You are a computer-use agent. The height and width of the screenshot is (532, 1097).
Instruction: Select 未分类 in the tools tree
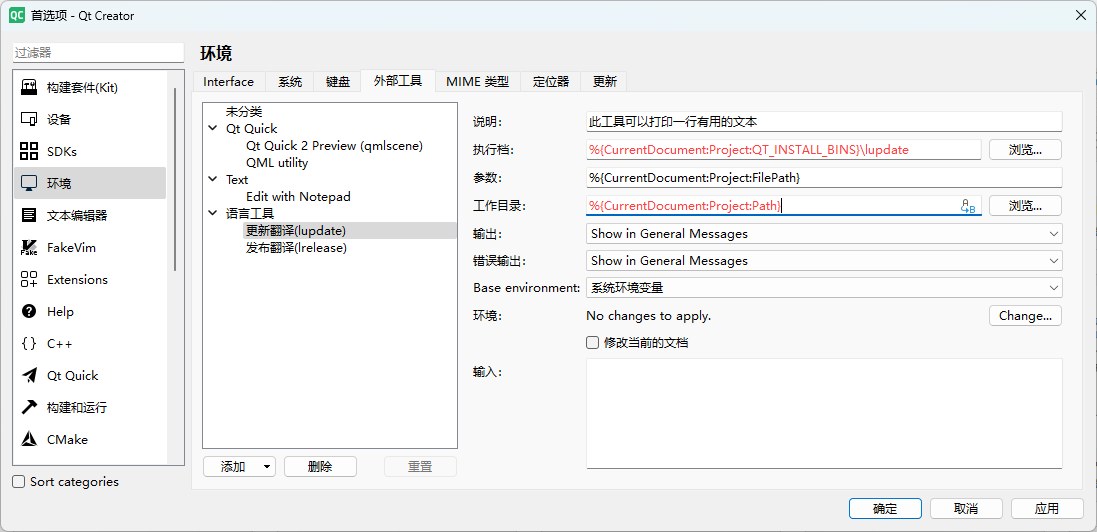pyautogui.click(x=244, y=112)
